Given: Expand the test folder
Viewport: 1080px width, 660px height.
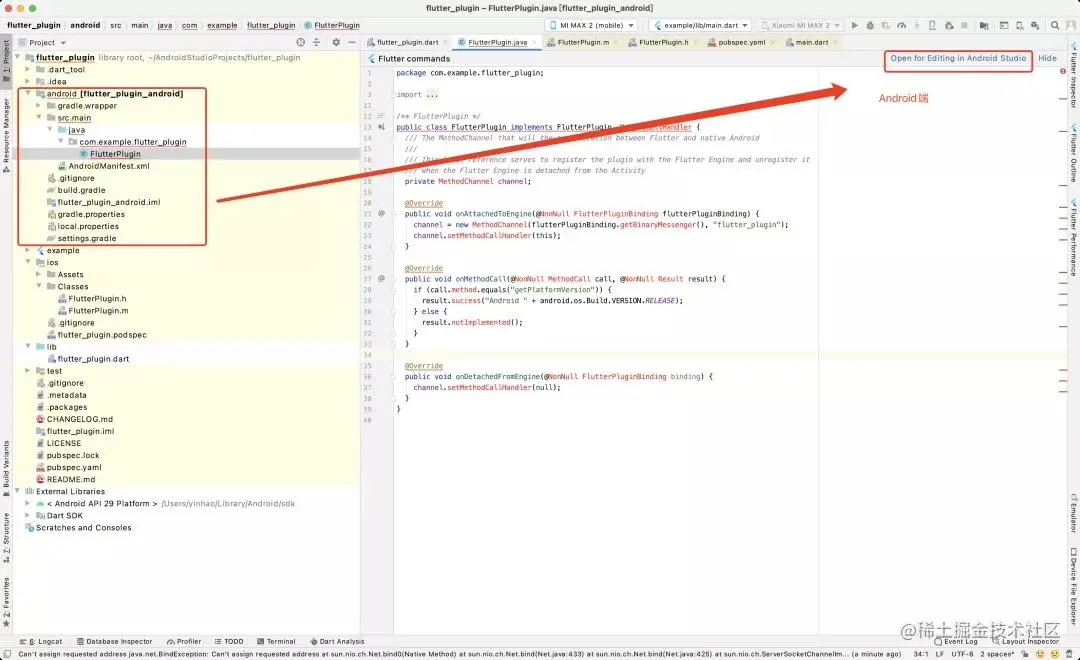Looking at the screenshot, I should [x=28, y=371].
